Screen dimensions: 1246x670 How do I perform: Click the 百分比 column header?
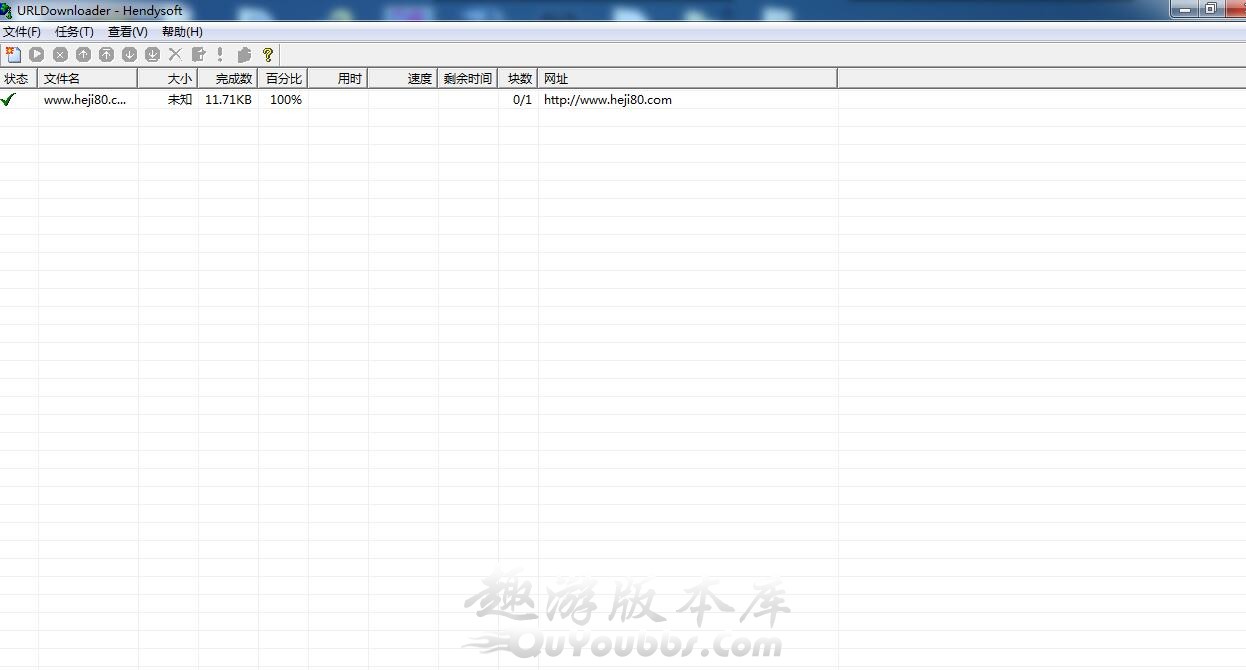pyautogui.click(x=283, y=78)
